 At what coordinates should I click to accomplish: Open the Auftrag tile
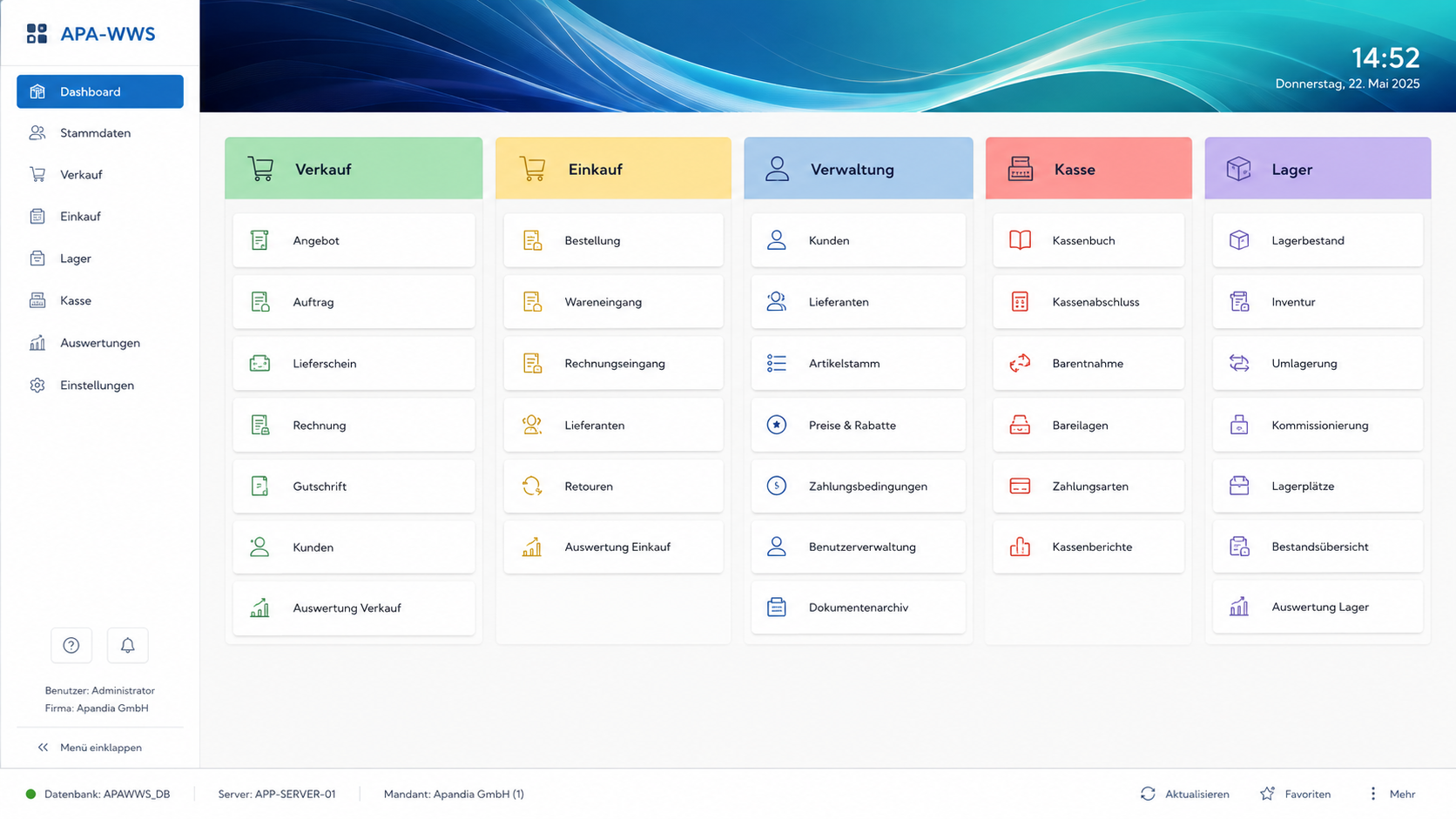click(354, 302)
